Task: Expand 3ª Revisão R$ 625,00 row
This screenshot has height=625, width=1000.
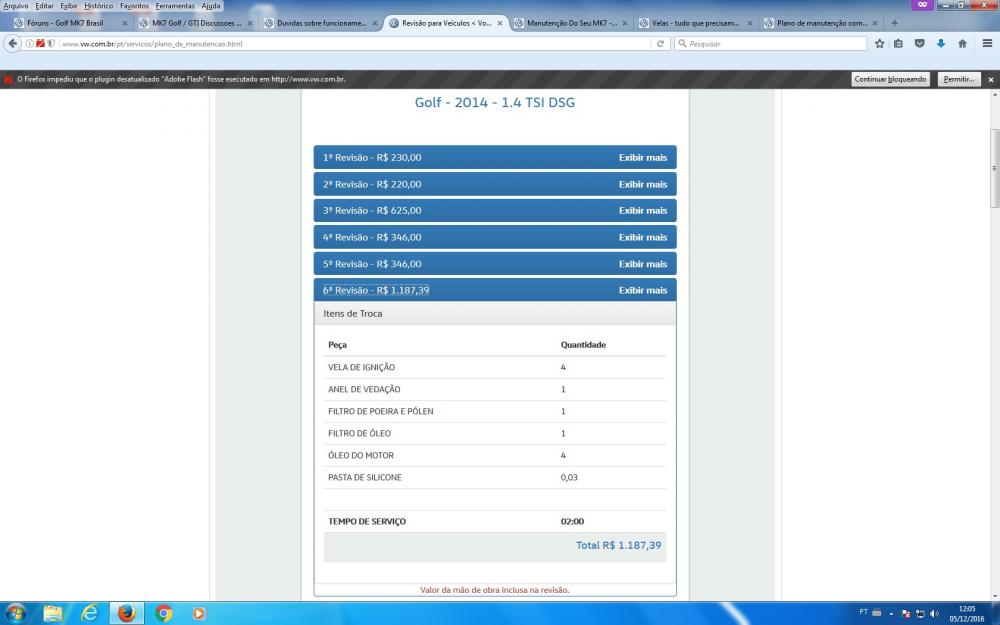Action: 494,211
